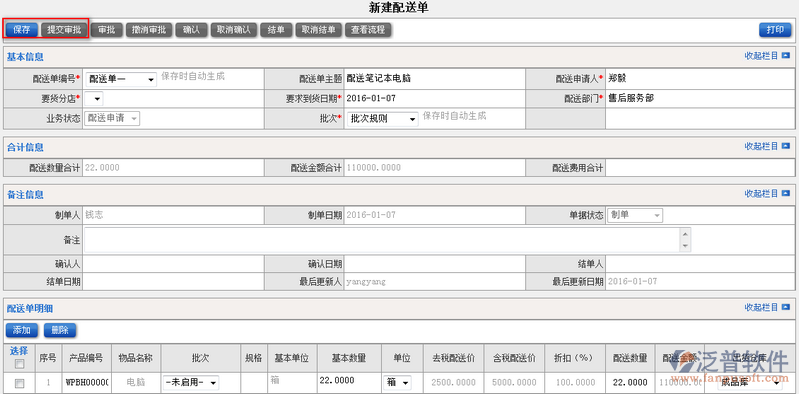Open the 单位 箱 dropdown in row
Image resolution: width=799 pixels, height=394 pixels.
(x=397, y=382)
